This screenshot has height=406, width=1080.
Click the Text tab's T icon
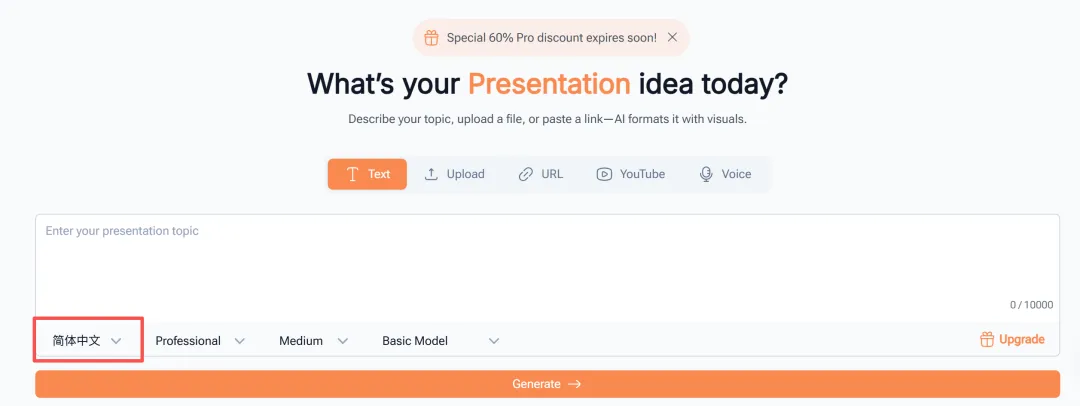coord(352,174)
